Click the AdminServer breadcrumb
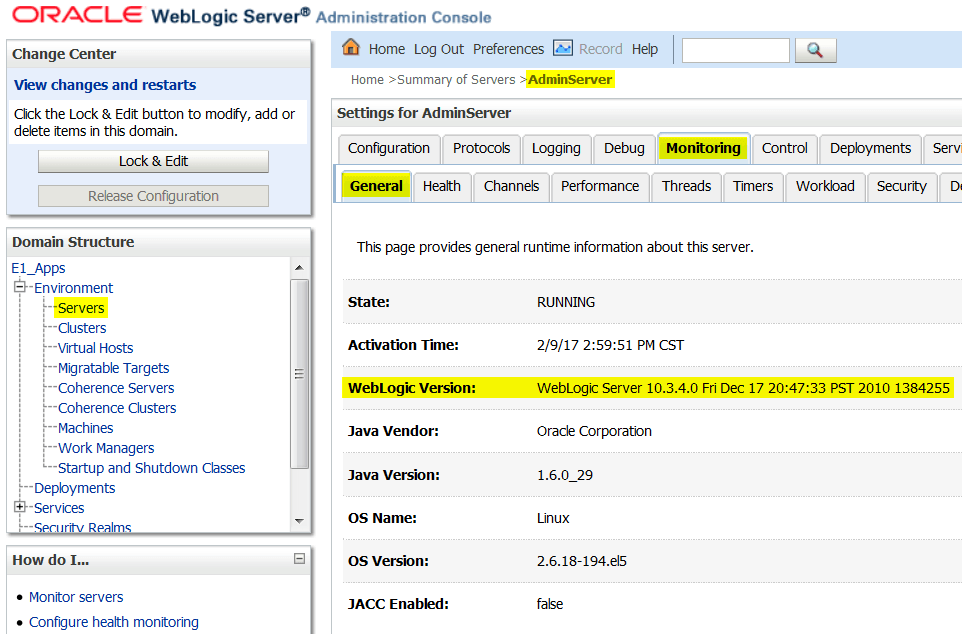Image resolution: width=962 pixels, height=634 pixels. [x=570, y=80]
